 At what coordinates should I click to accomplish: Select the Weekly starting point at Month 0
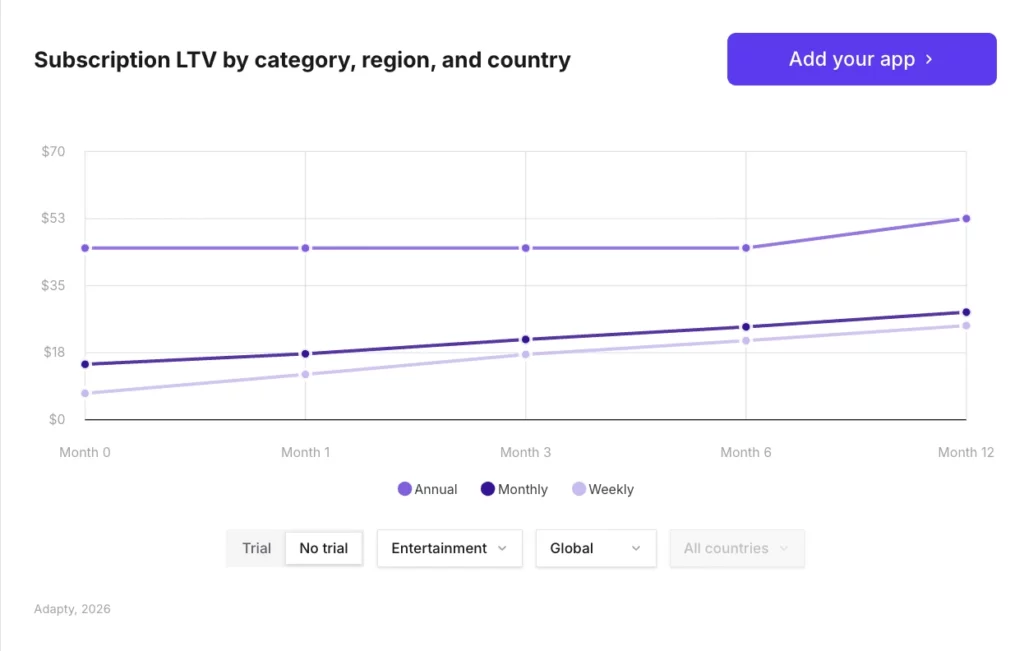pyautogui.click(x=84, y=392)
